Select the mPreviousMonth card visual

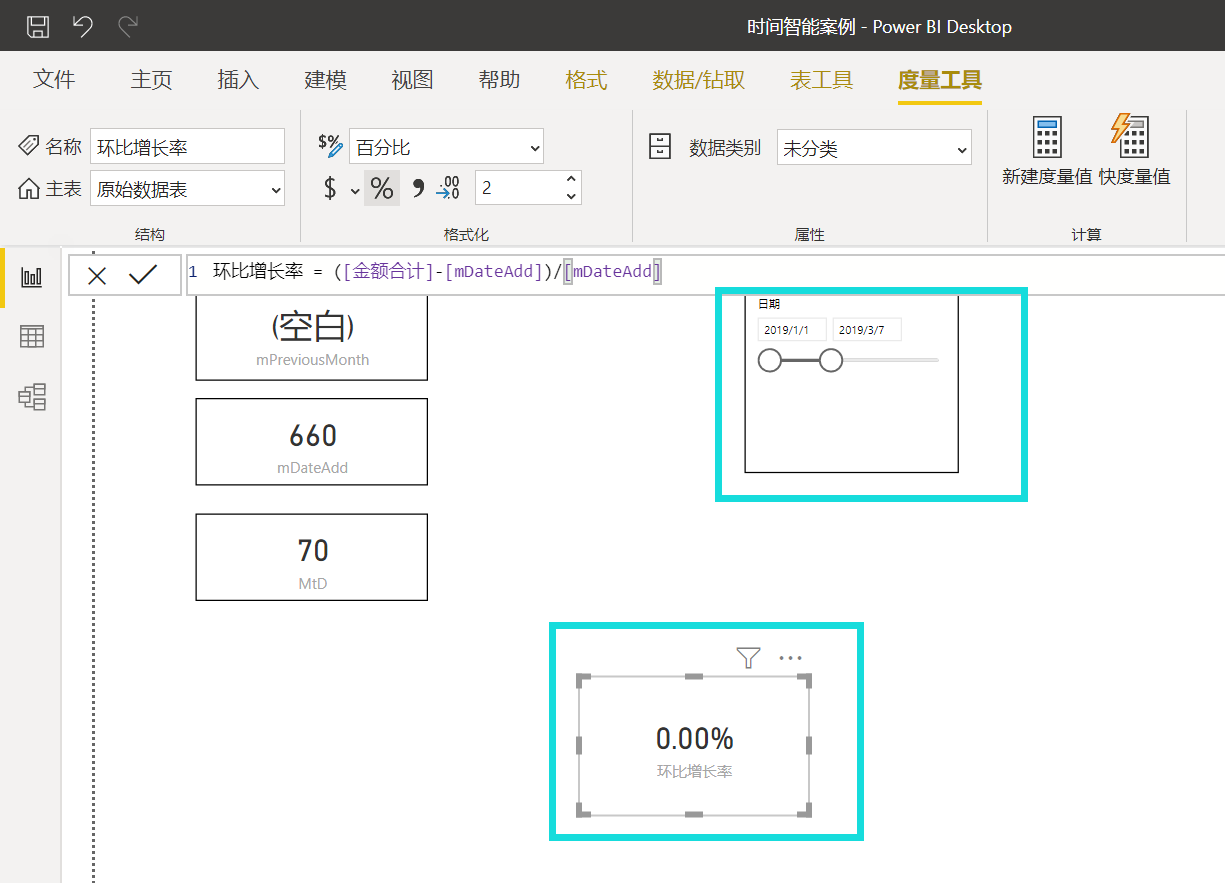coord(312,337)
